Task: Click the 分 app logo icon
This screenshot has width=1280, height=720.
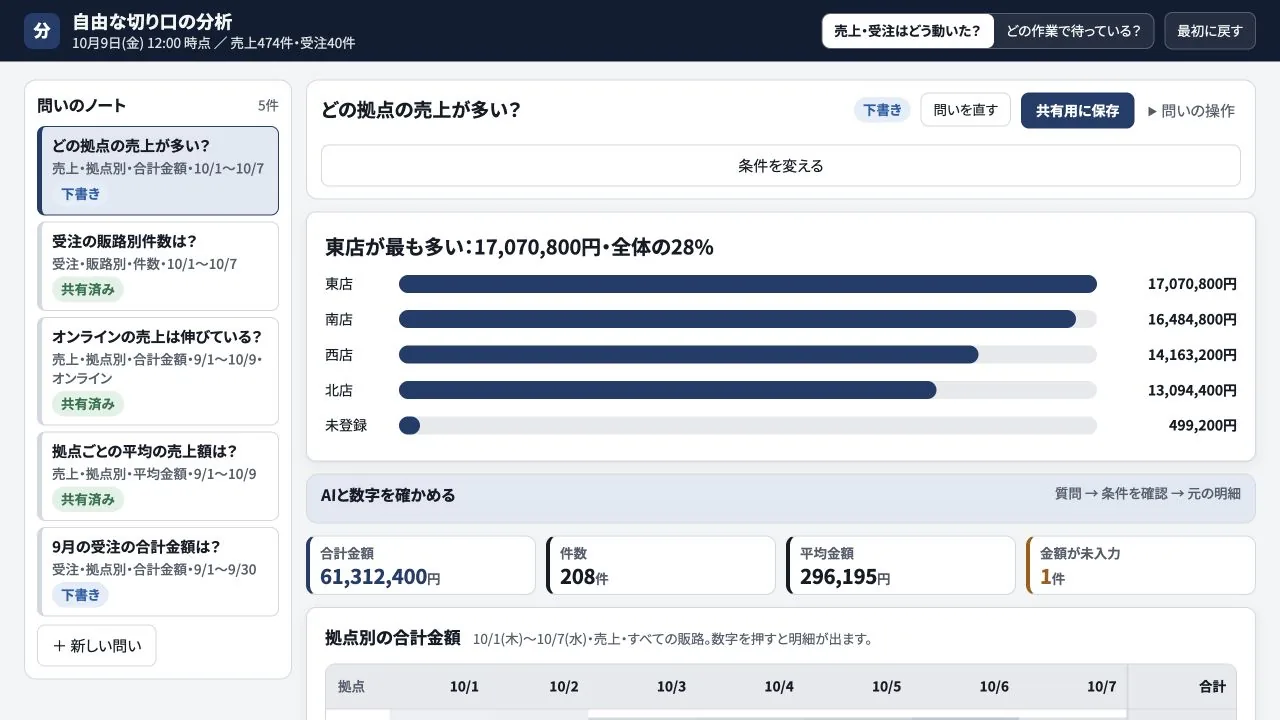Action: pyautogui.click(x=42, y=31)
